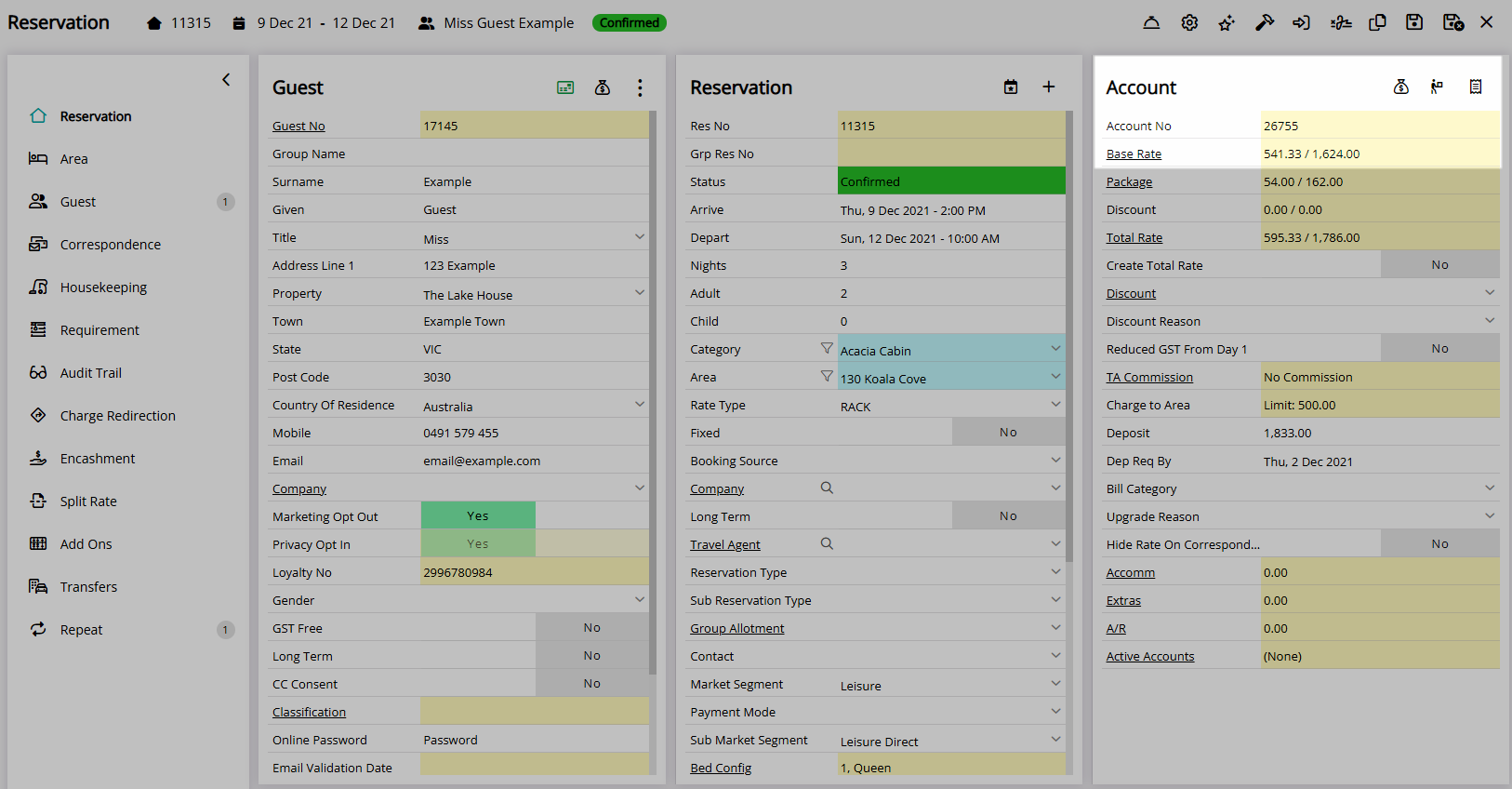Open the Gender dropdown
The width and height of the screenshot is (1512, 789).
click(535, 600)
